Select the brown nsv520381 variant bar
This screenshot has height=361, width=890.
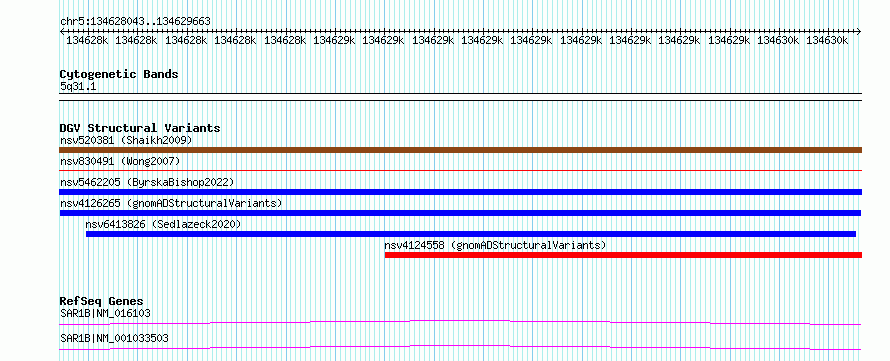pos(460,150)
